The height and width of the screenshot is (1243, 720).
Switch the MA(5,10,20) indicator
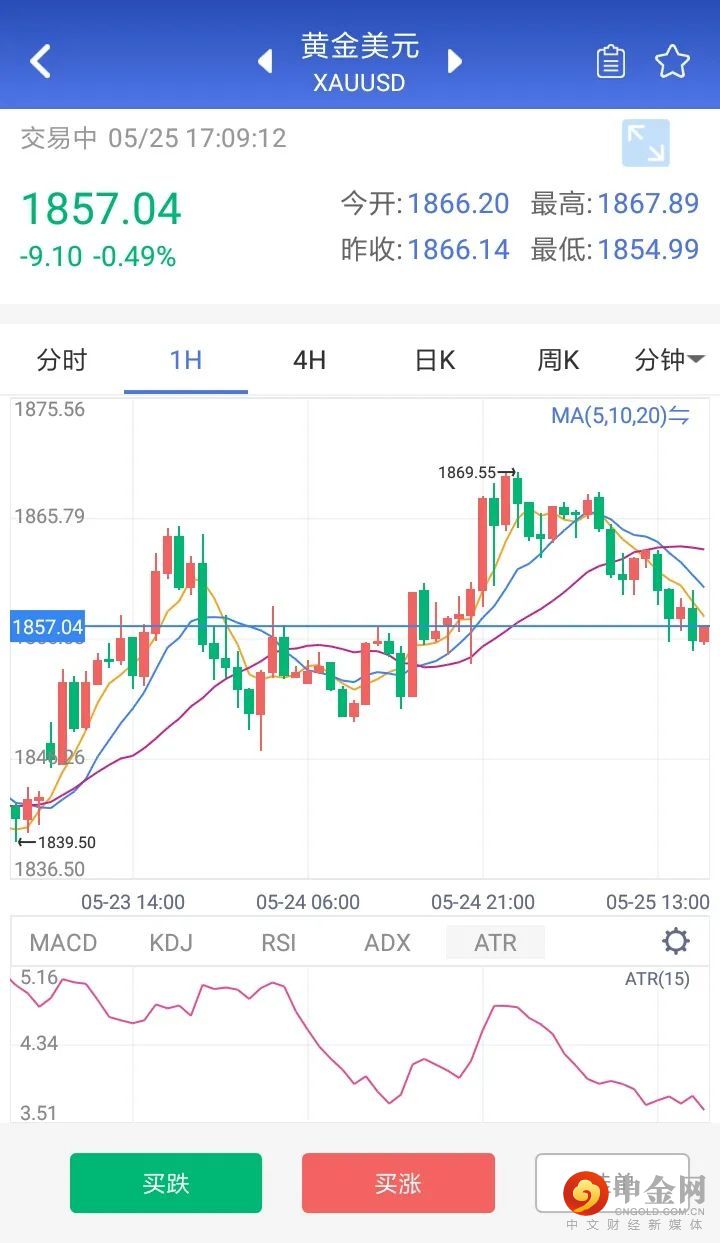click(x=620, y=415)
